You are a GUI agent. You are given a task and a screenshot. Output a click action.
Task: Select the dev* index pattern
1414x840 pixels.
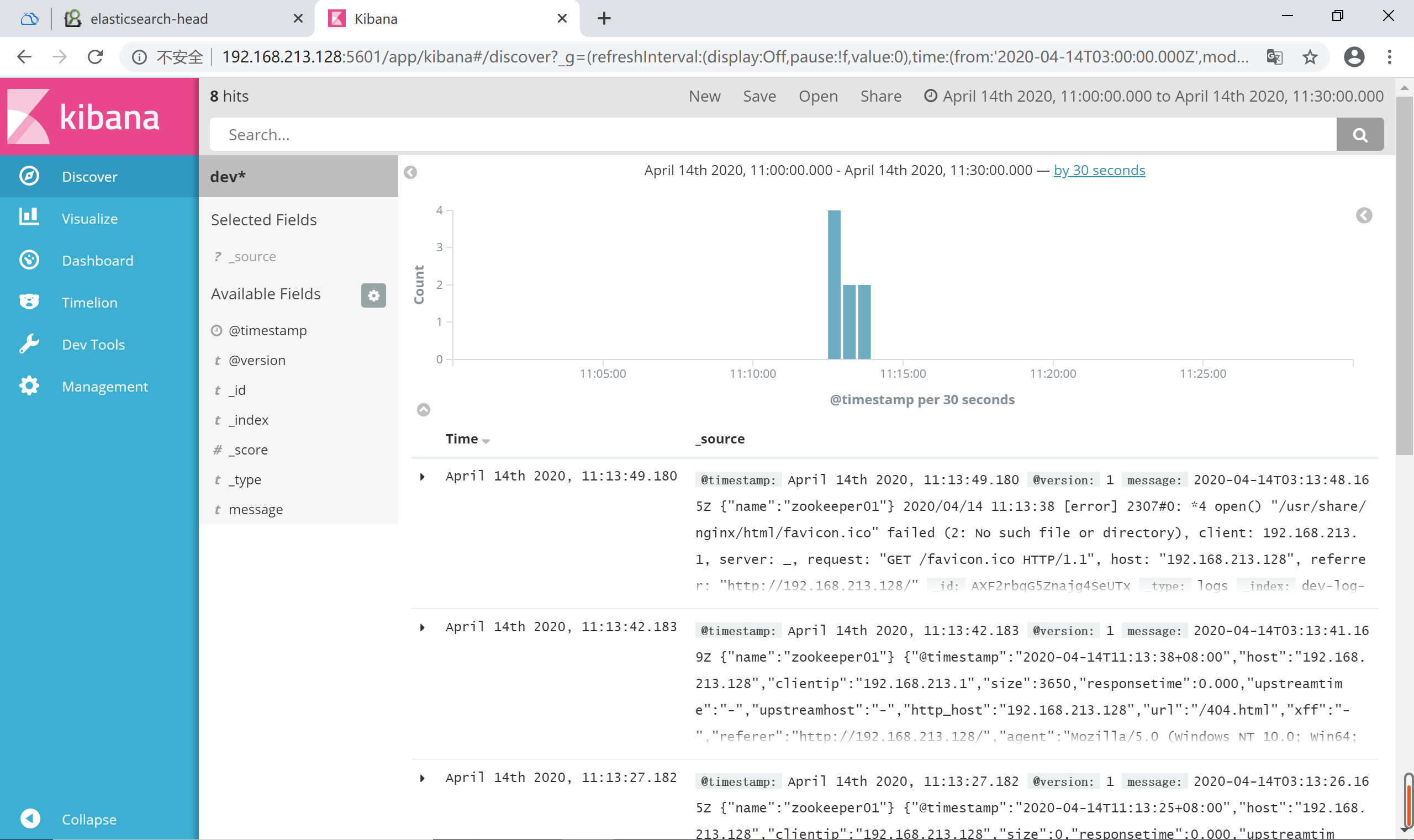298,177
